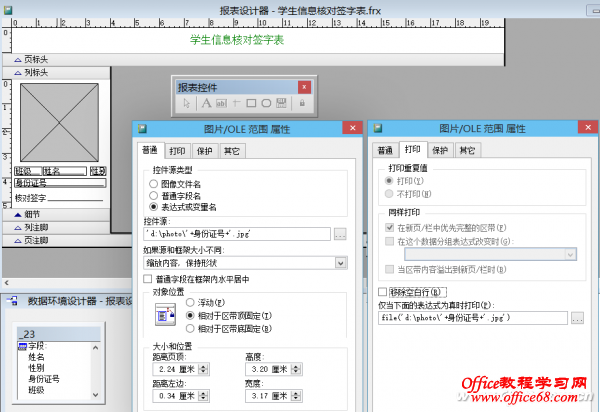
Task: Select 班级 in the field list
Action: pos(36,390)
